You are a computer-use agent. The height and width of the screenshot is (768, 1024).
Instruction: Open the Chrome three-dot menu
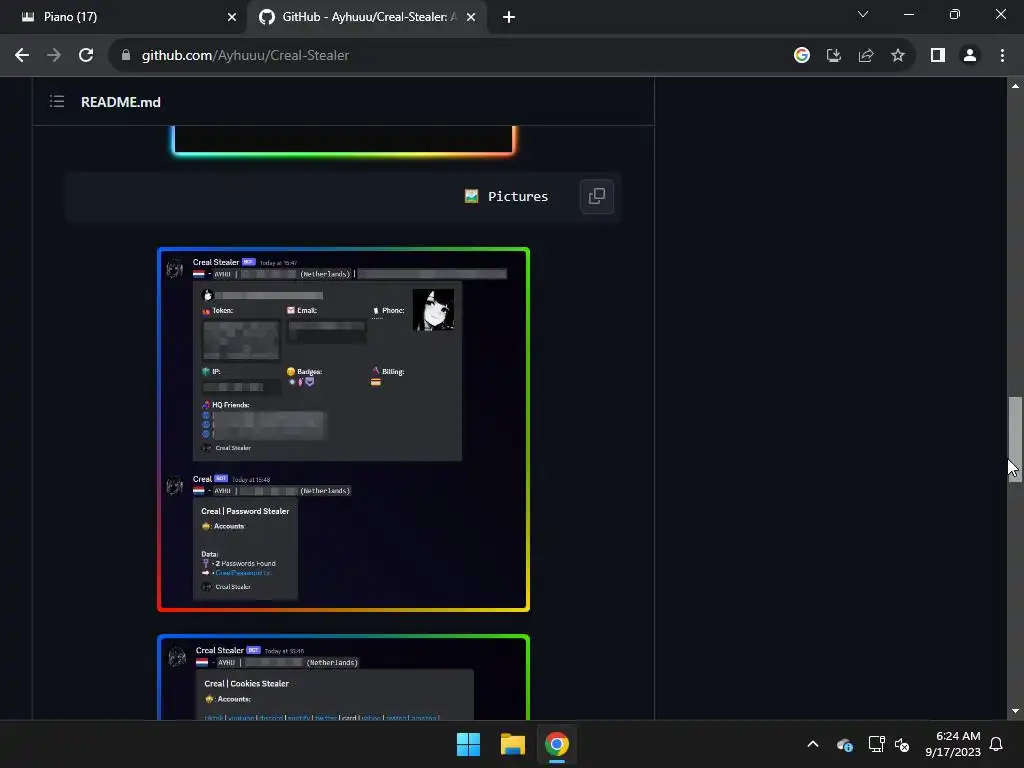tap(1002, 56)
